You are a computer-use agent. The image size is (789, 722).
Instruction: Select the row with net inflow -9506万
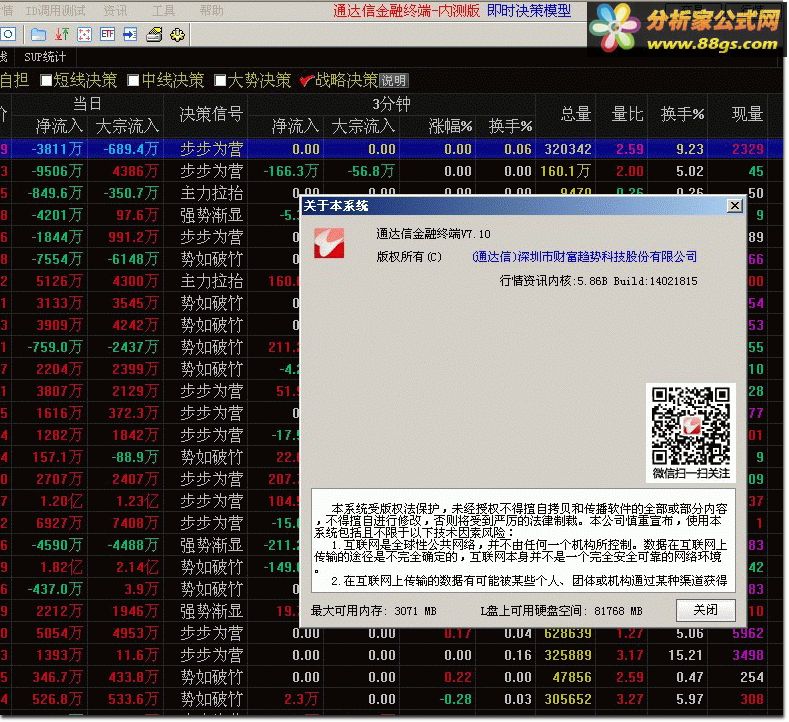click(391, 171)
